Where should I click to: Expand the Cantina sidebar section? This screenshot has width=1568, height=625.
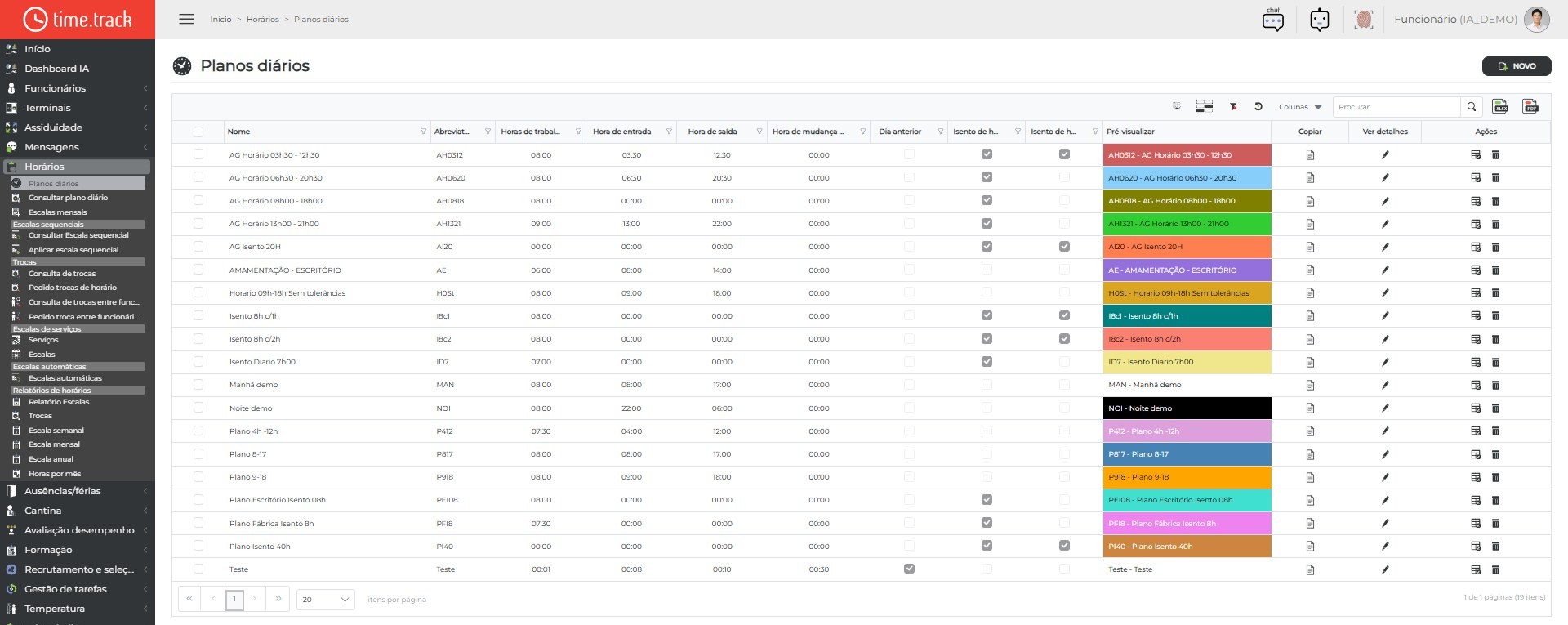pyautogui.click(x=78, y=511)
